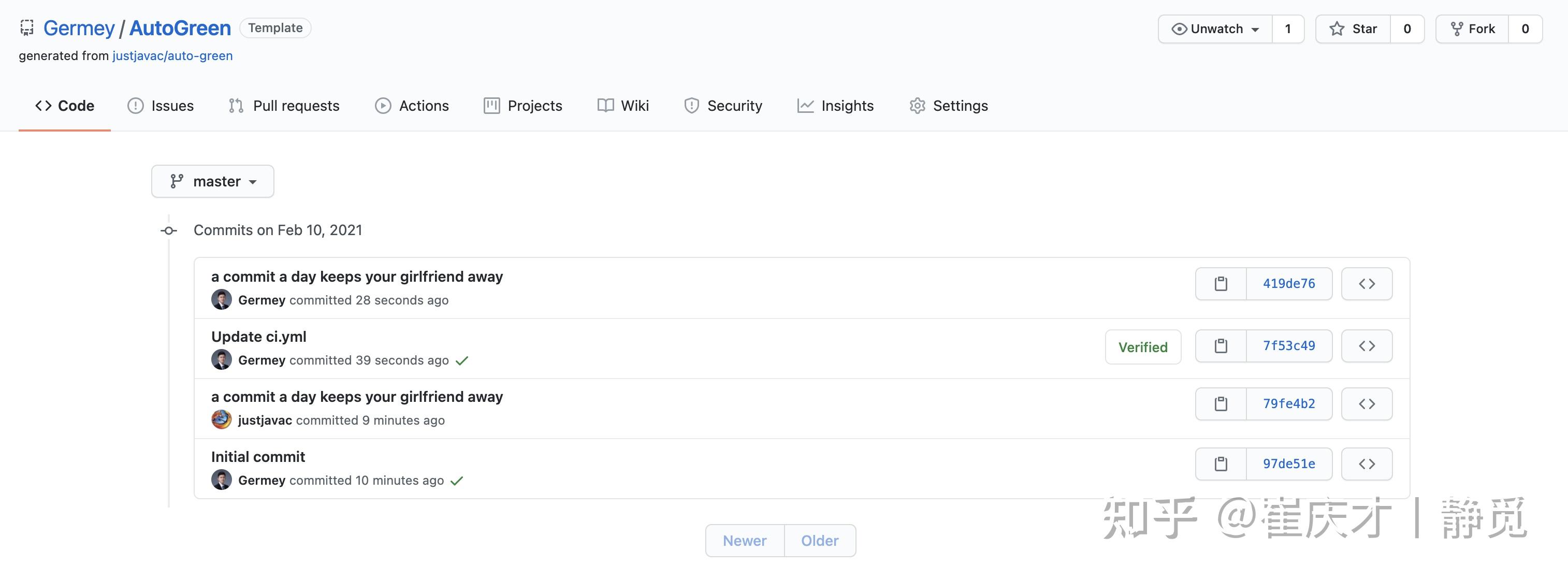Open the justjavac/auto-green source link
The image size is (1568, 580).
[x=172, y=55]
